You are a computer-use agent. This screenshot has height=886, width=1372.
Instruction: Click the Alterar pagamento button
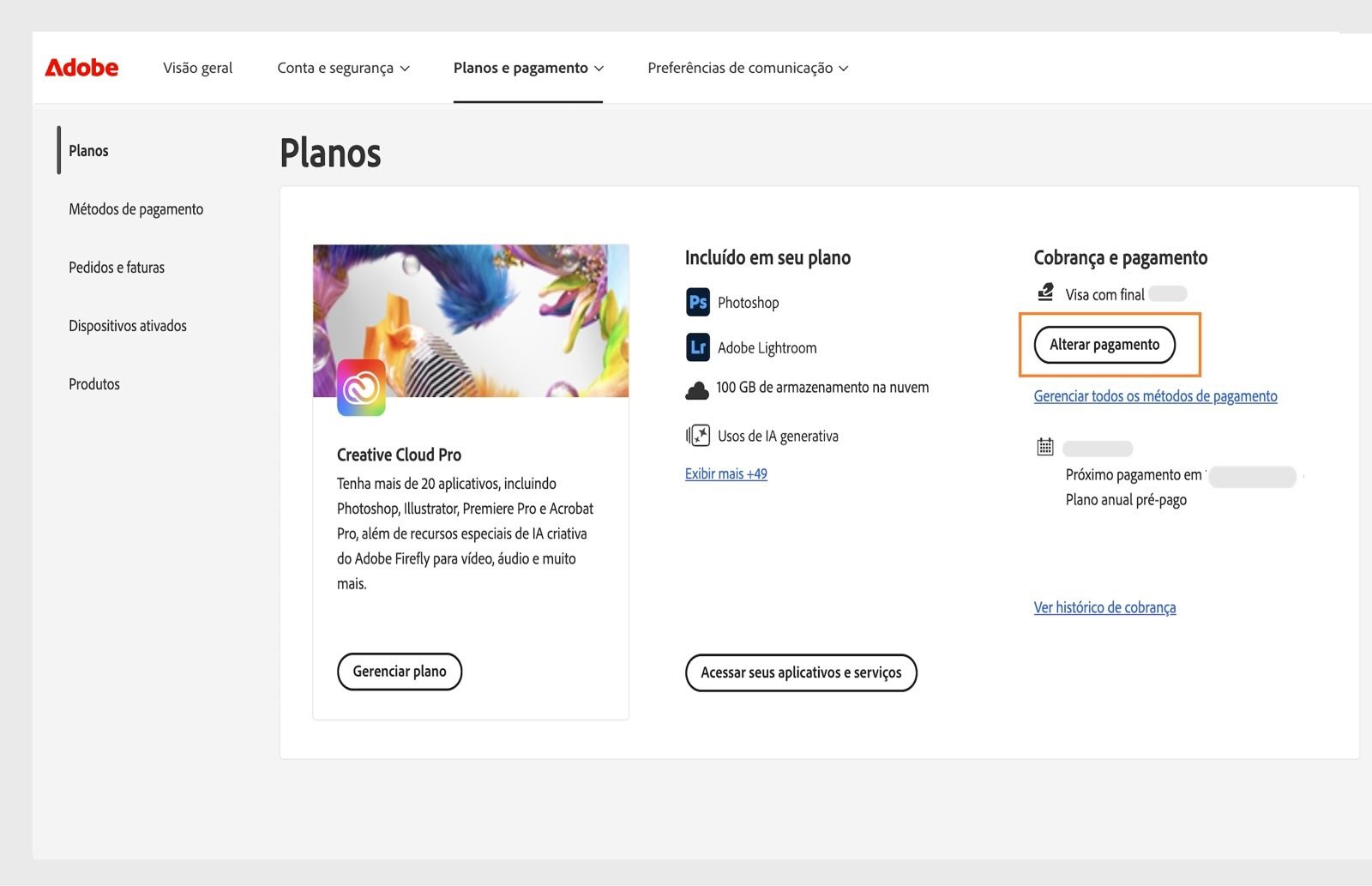(1104, 345)
